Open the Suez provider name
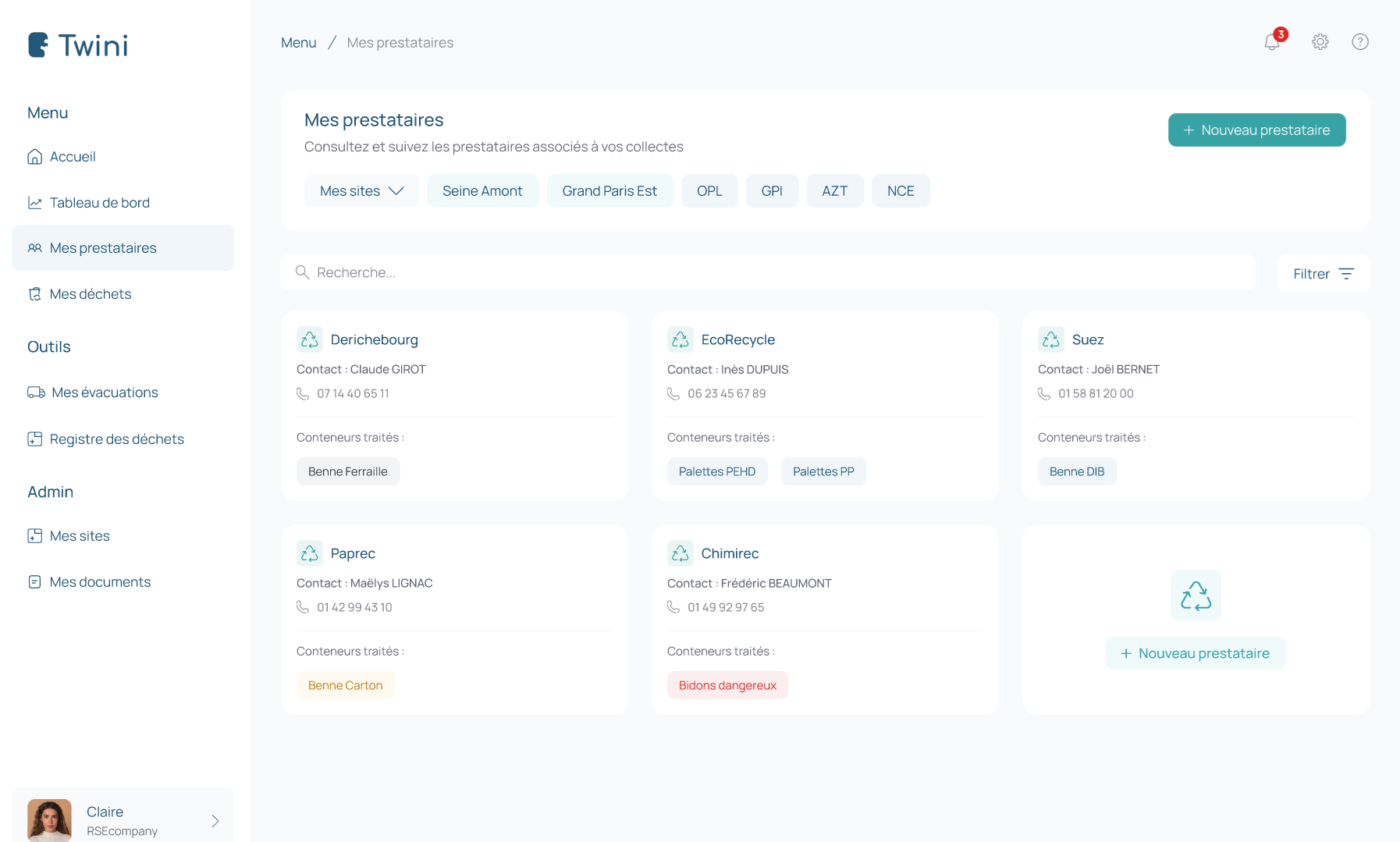1400x842 pixels. coord(1088,339)
